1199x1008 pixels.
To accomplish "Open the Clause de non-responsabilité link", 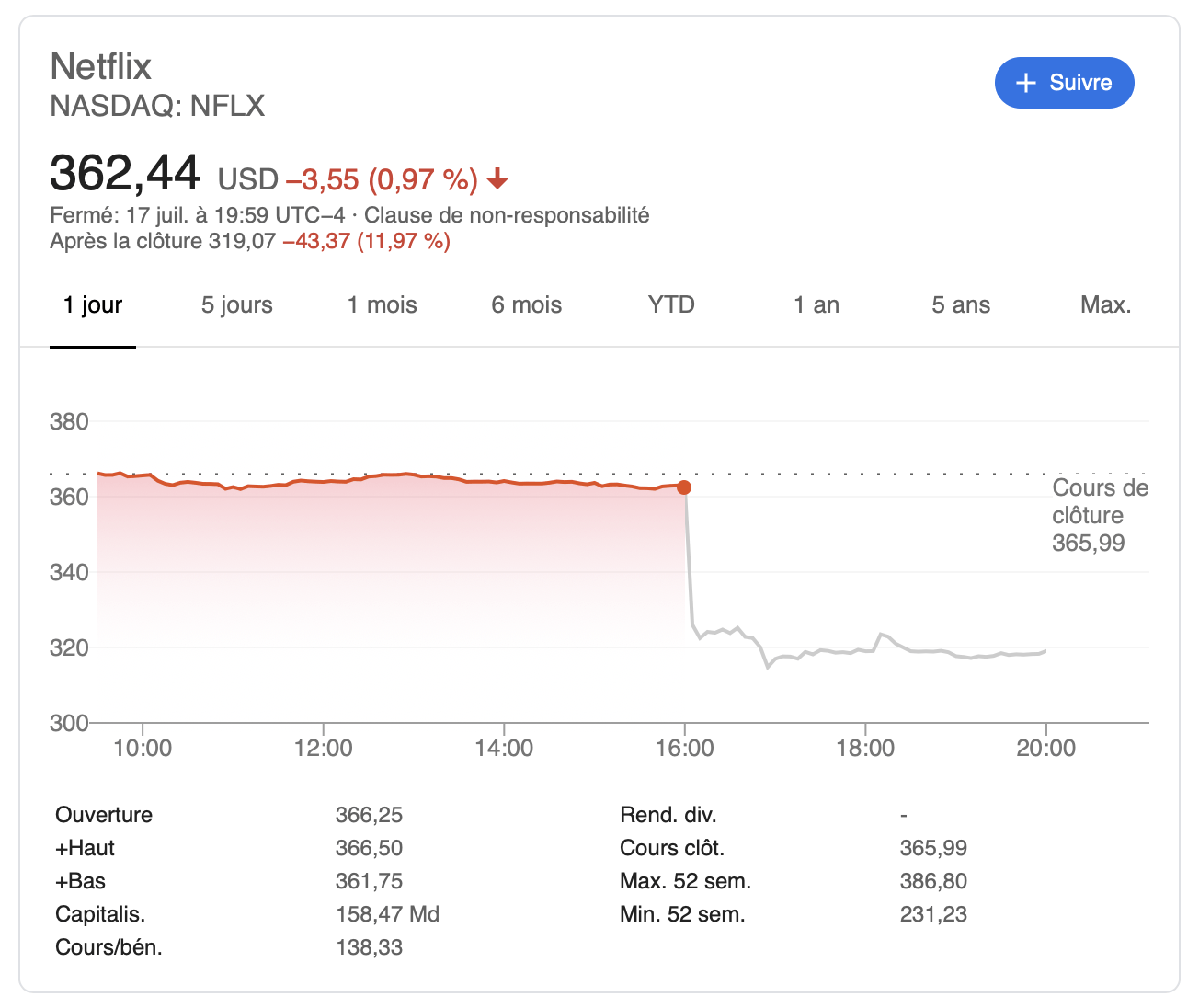I will pyautogui.click(x=507, y=215).
